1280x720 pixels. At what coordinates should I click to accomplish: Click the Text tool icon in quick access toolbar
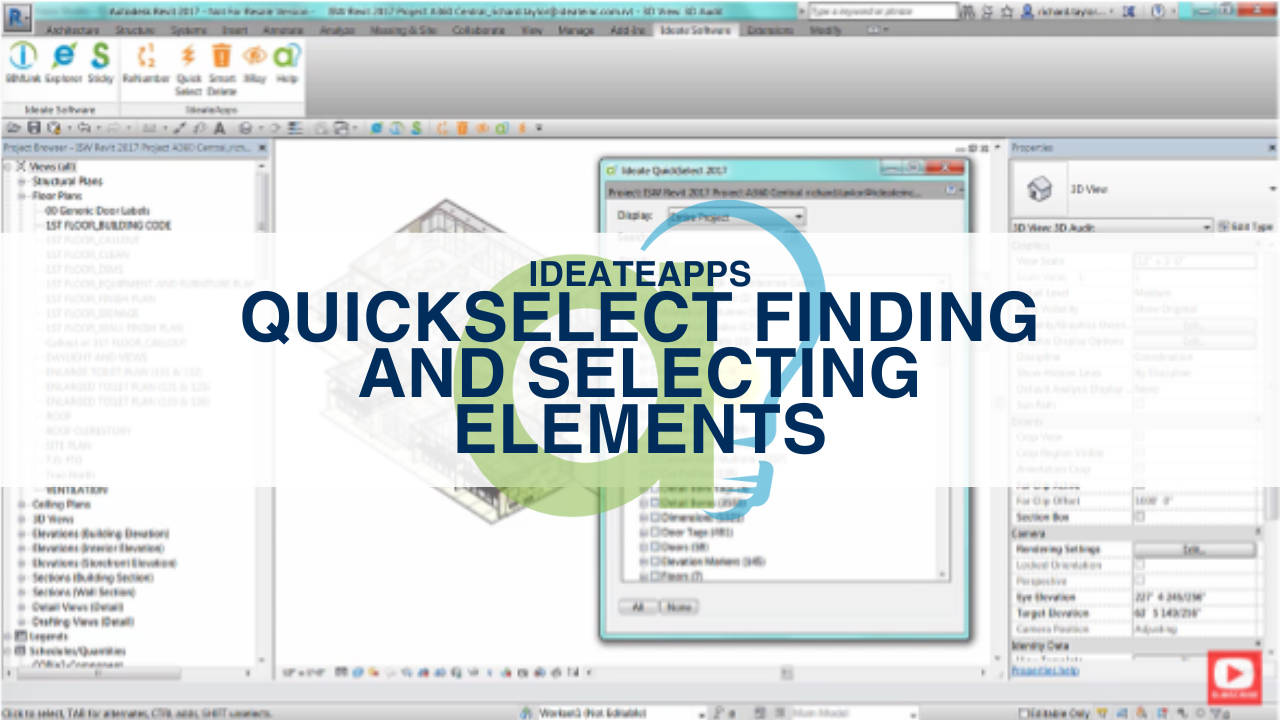pyautogui.click(x=219, y=128)
